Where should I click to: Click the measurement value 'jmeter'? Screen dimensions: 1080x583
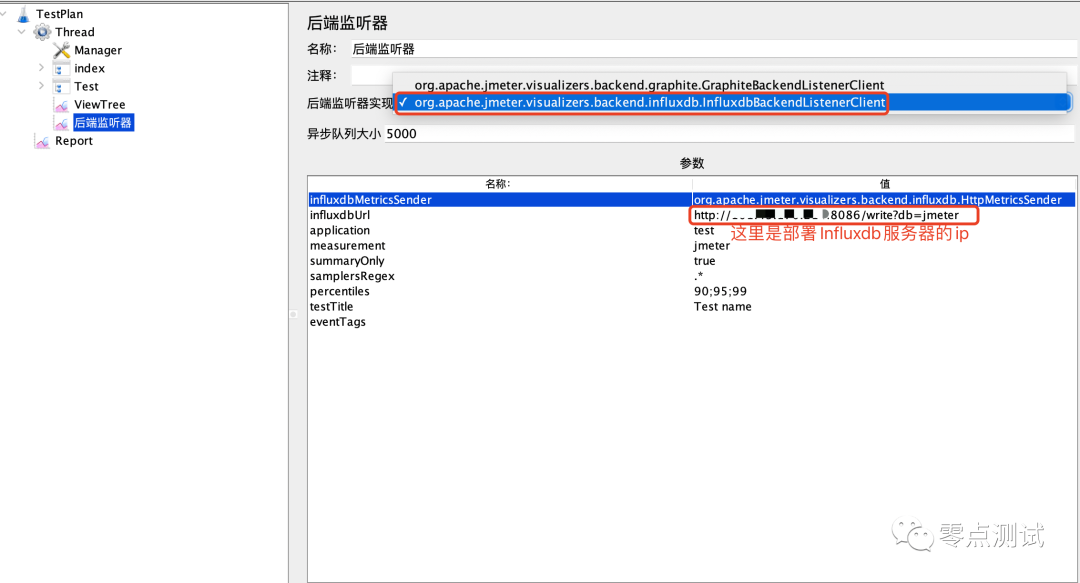712,245
